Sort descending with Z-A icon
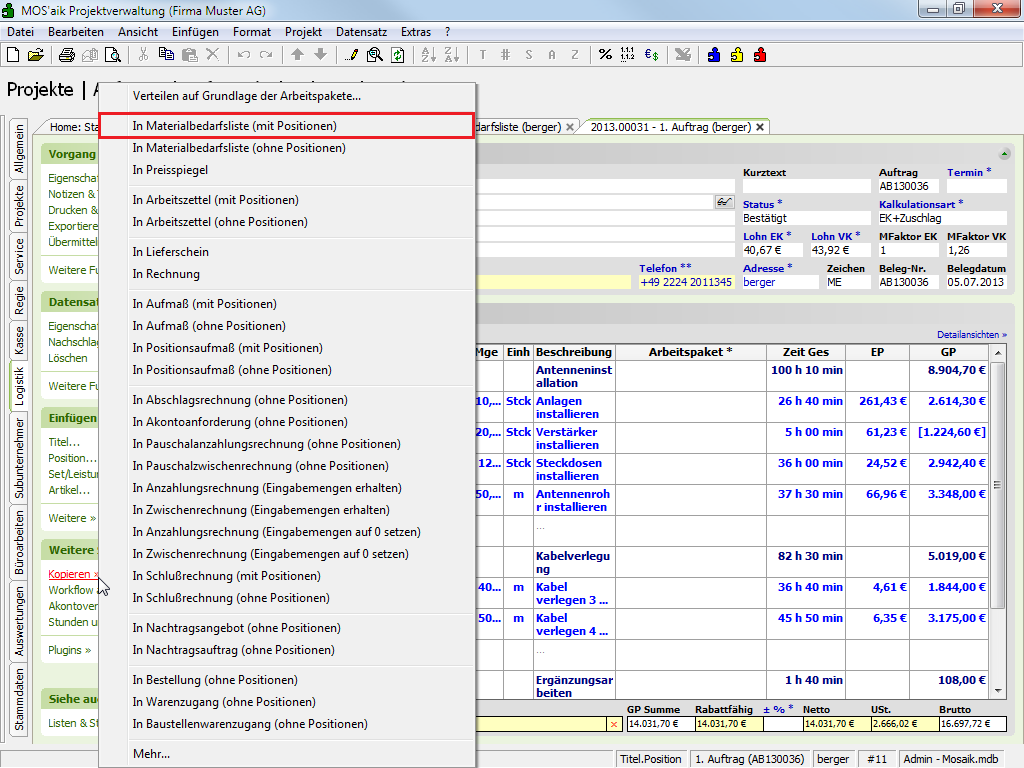The image size is (1024, 768). 451,55
